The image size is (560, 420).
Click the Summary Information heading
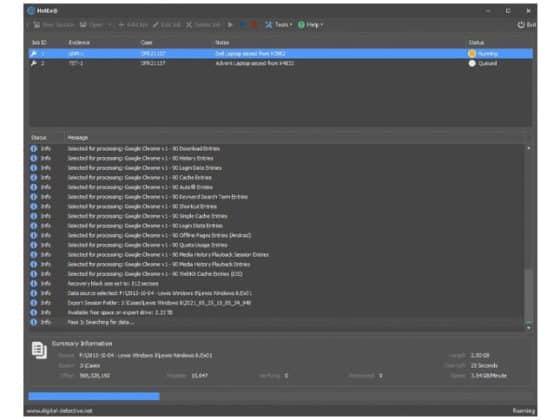coord(82,344)
